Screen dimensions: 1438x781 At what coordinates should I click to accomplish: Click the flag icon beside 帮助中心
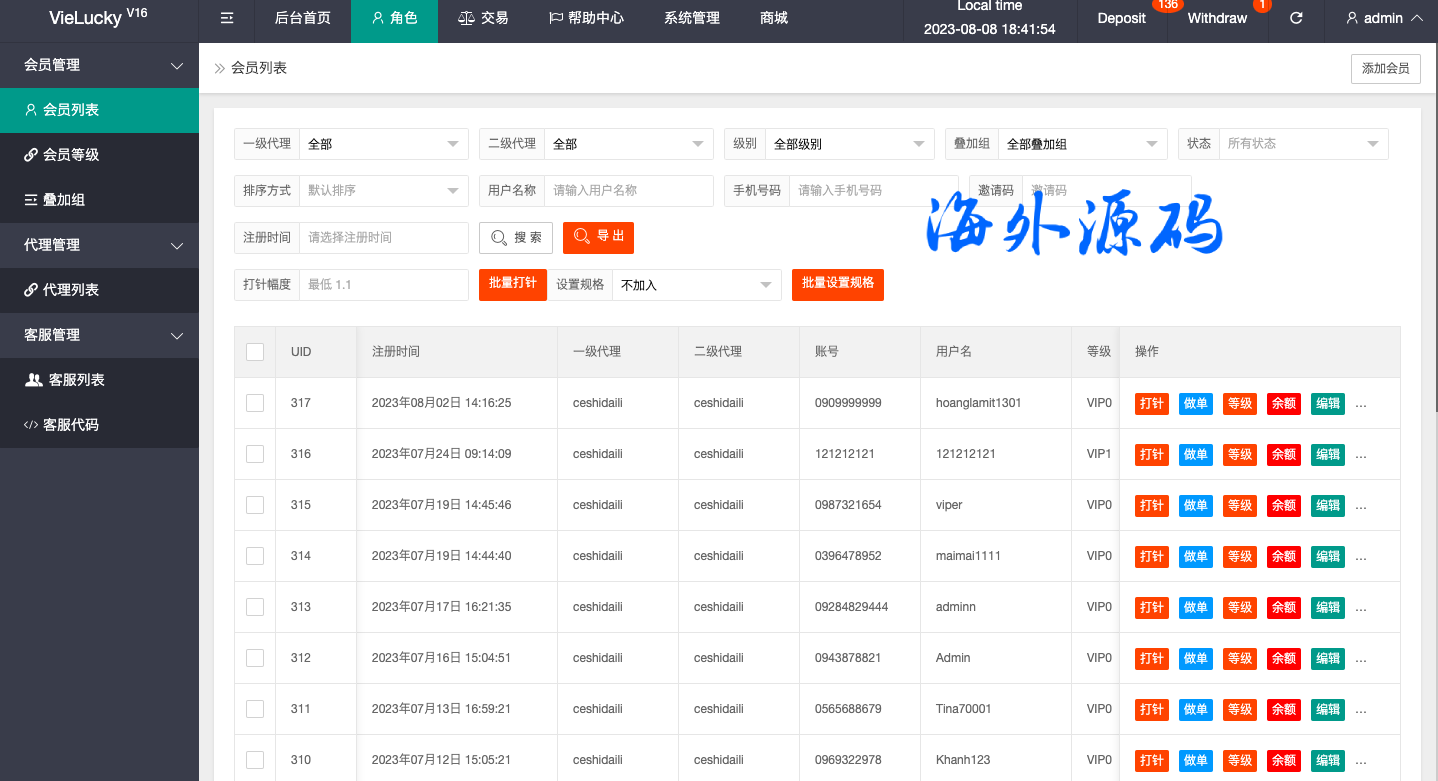click(x=556, y=18)
